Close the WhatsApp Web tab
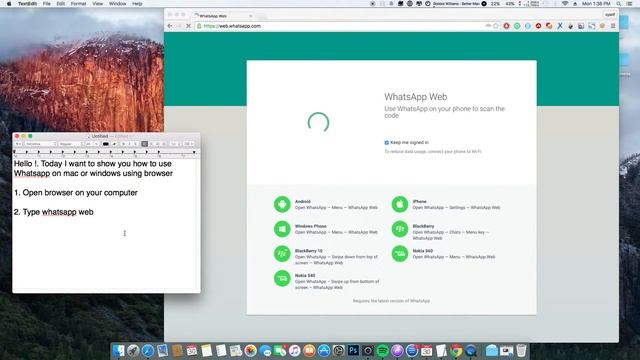Screen dimensions: 640x360 tap(251, 16)
